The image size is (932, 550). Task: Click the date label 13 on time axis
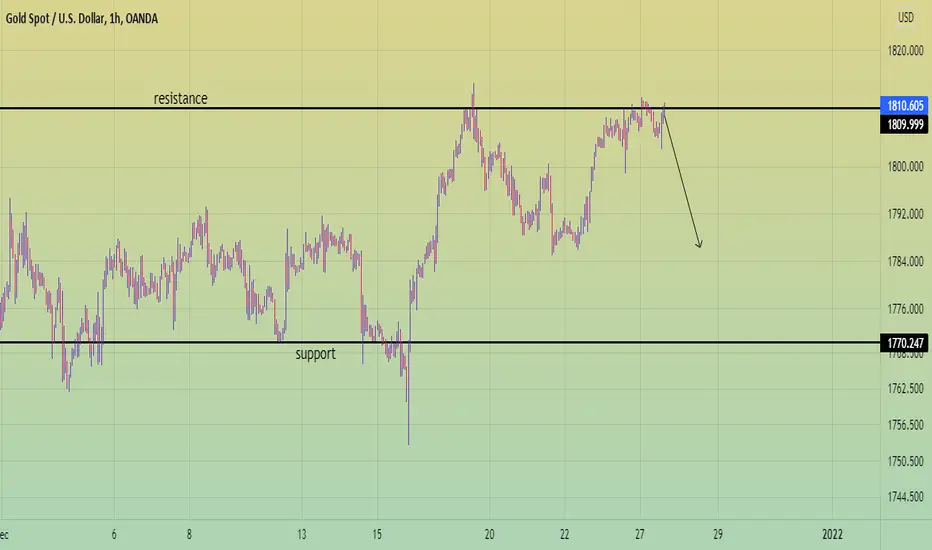tap(302, 535)
